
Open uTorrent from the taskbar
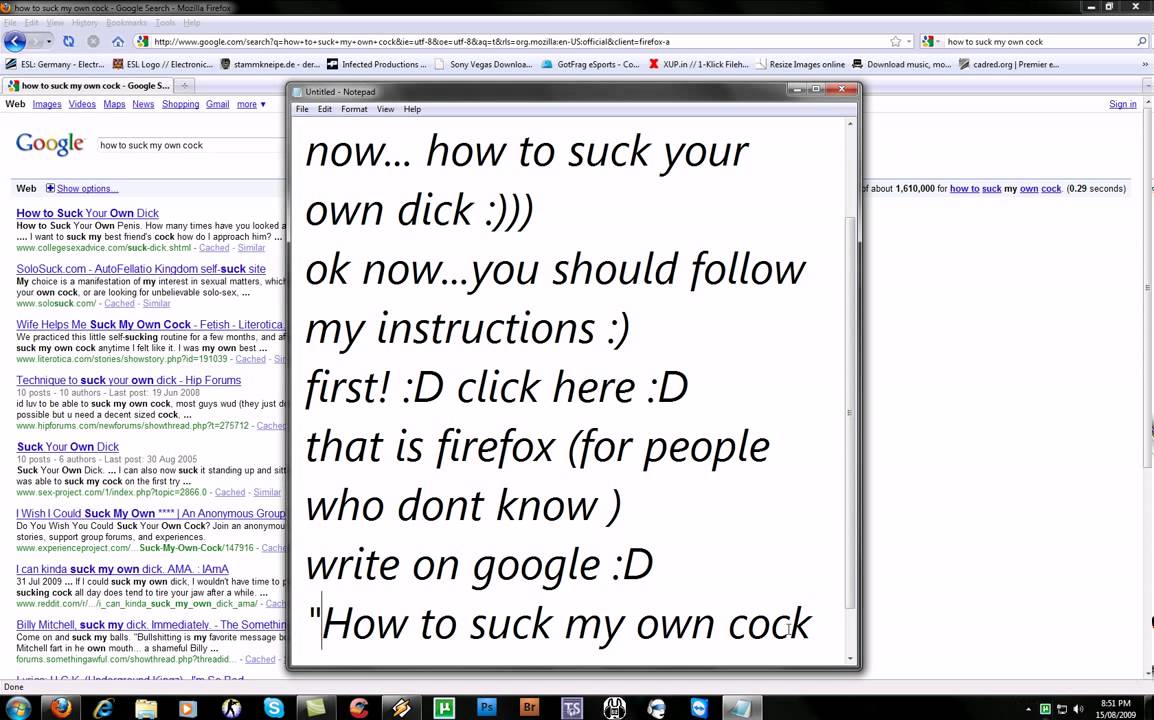click(444, 707)
